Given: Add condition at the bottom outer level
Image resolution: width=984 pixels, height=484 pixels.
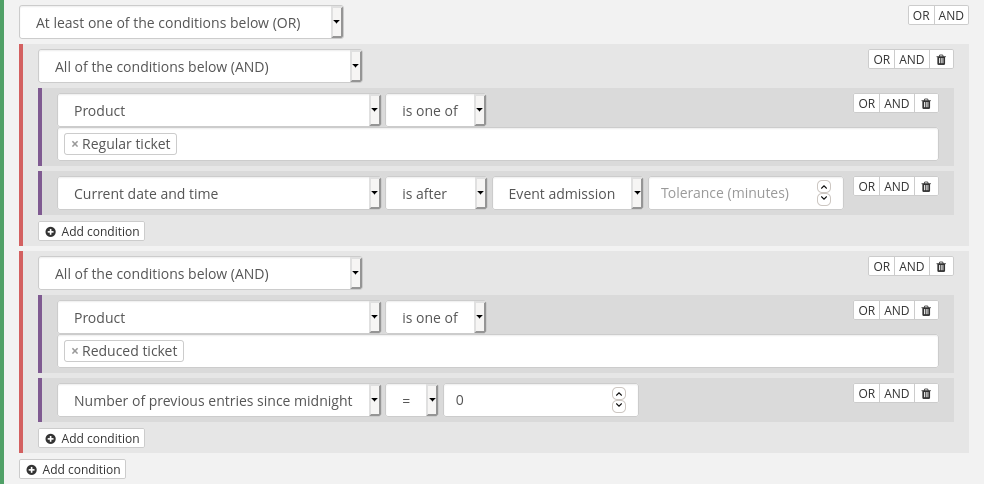Looking at the screenshot, I should click(73, 469).
